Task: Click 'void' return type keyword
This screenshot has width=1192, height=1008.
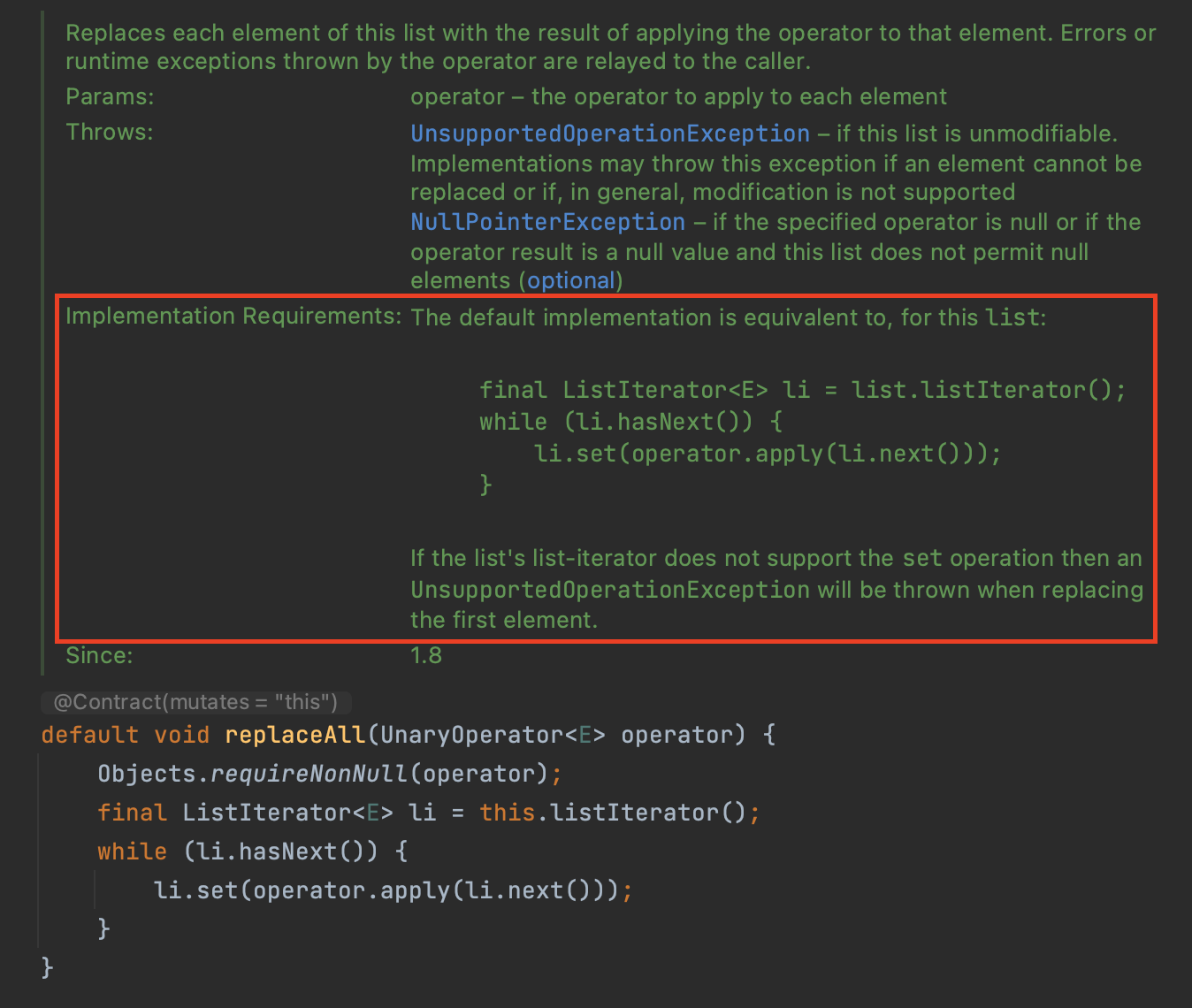Action: tap(182, 735)
